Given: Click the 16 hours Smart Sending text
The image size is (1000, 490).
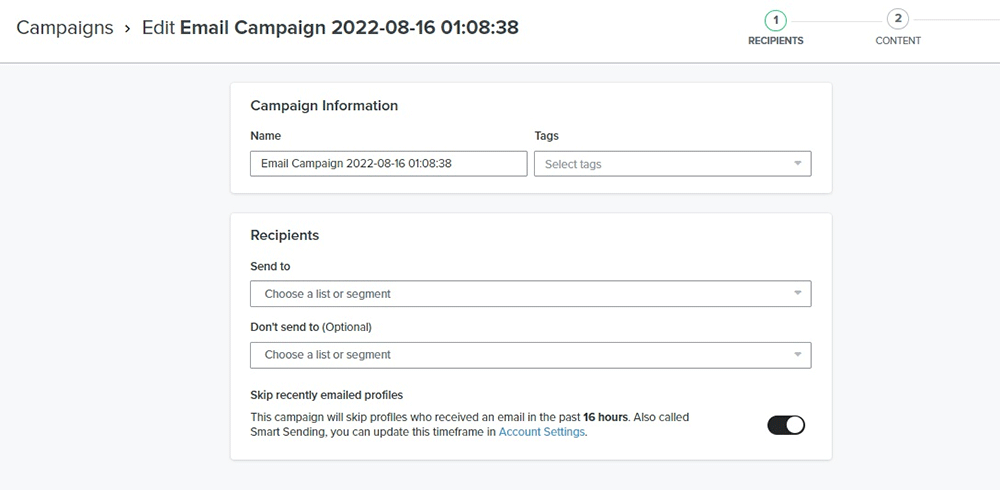Looking at the screenshot, I should pyautogui.click(x=607, y=417).
